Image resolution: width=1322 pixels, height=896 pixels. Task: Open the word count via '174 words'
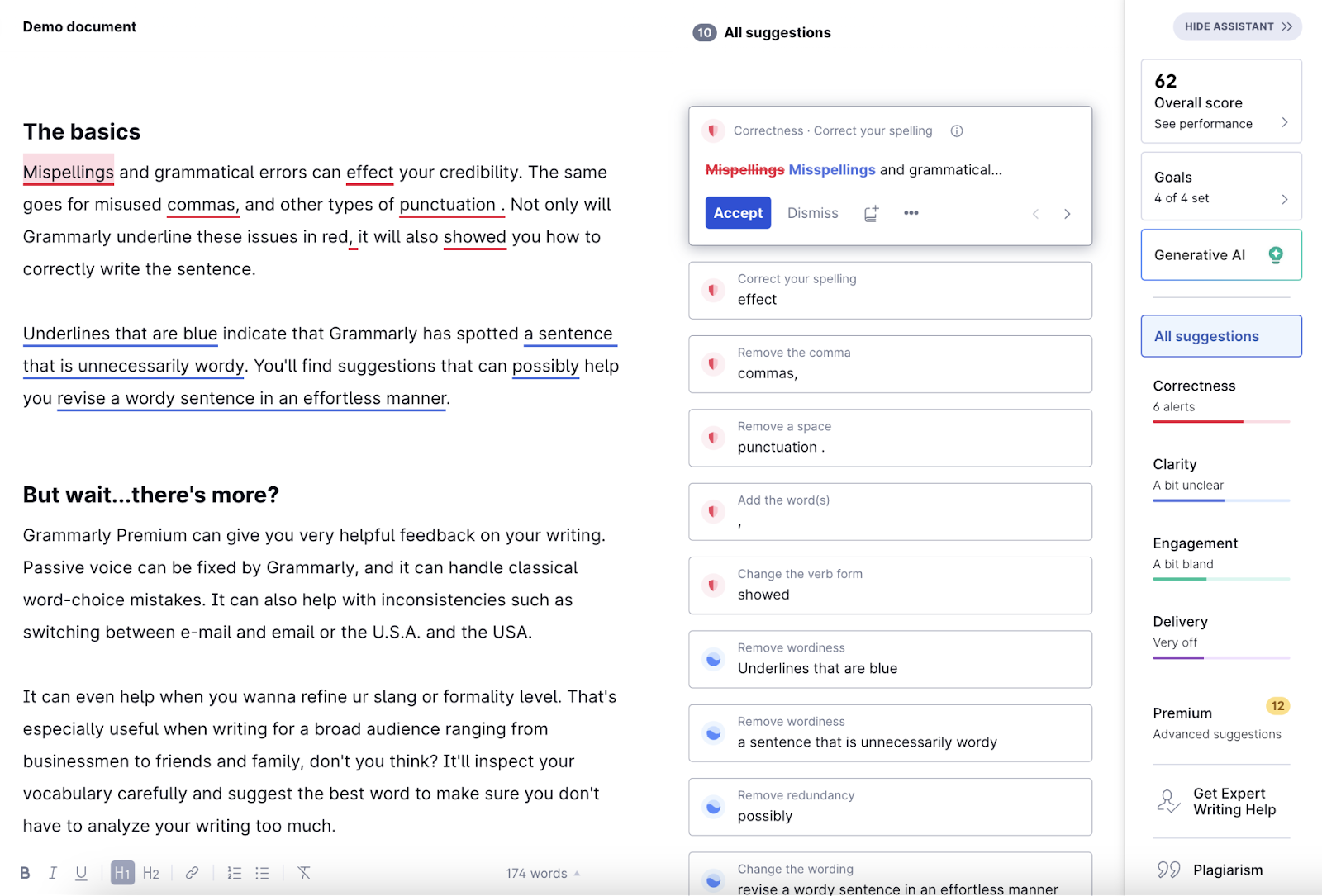pos(535,872)
